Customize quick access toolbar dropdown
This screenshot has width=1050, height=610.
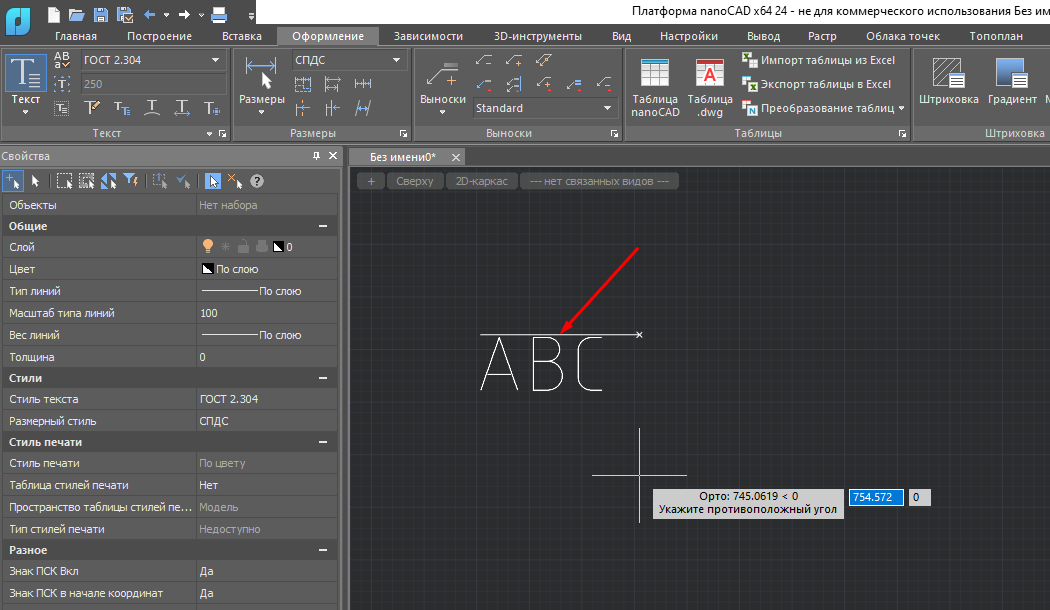pos(251,15)
